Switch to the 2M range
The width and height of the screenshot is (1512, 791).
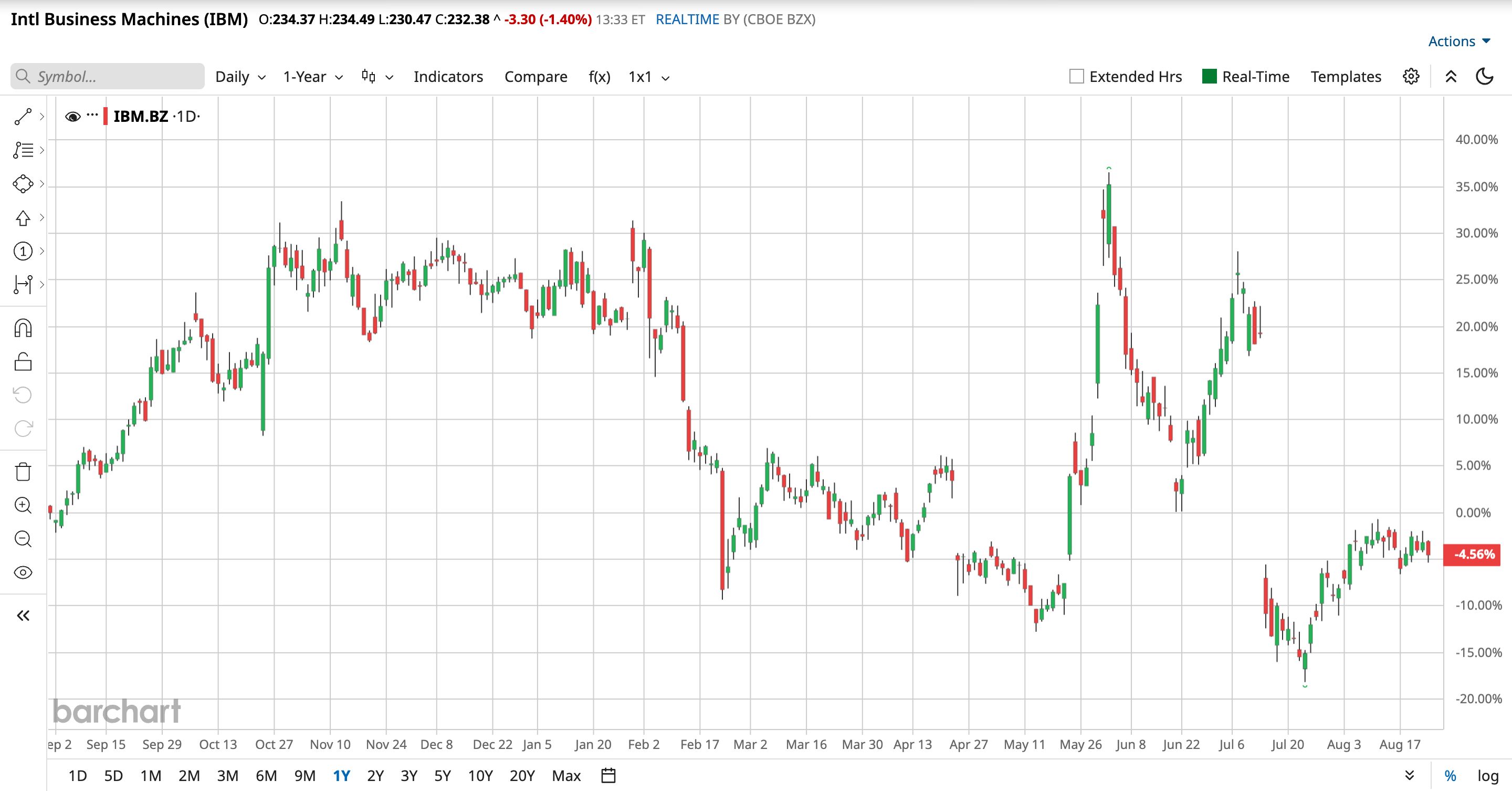[189, 776]
